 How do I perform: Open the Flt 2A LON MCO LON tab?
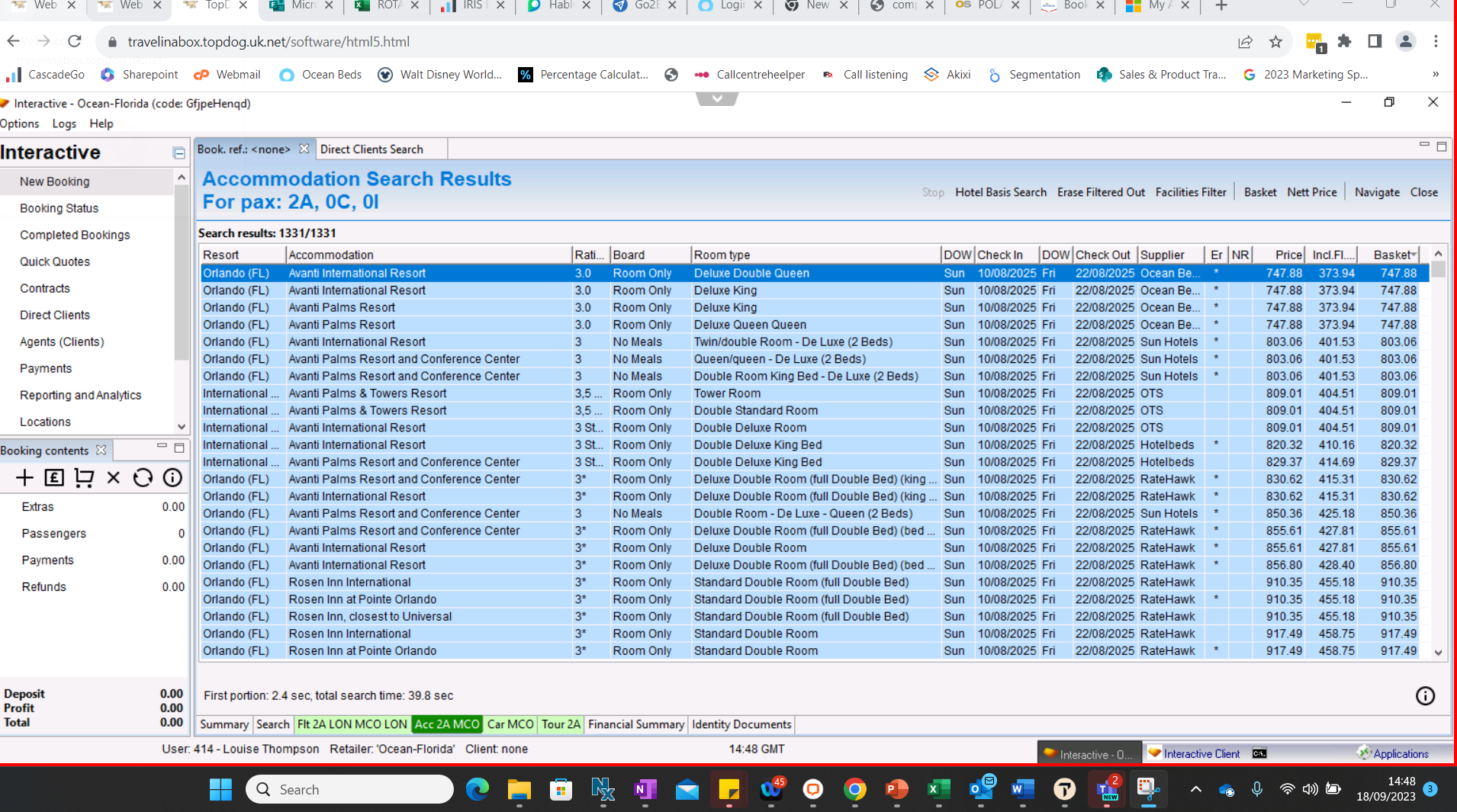[x=352, y=724]
